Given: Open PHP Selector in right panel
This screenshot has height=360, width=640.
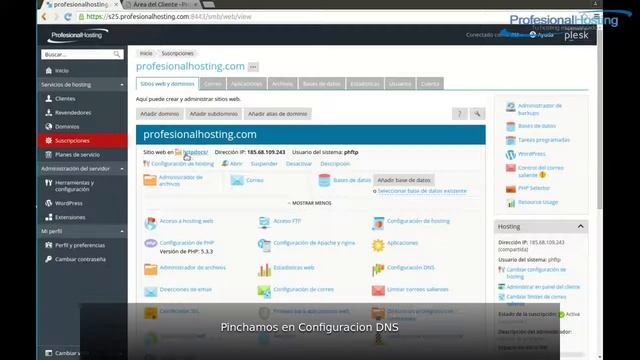Looking at the screenshot, I should pos(533,188).
